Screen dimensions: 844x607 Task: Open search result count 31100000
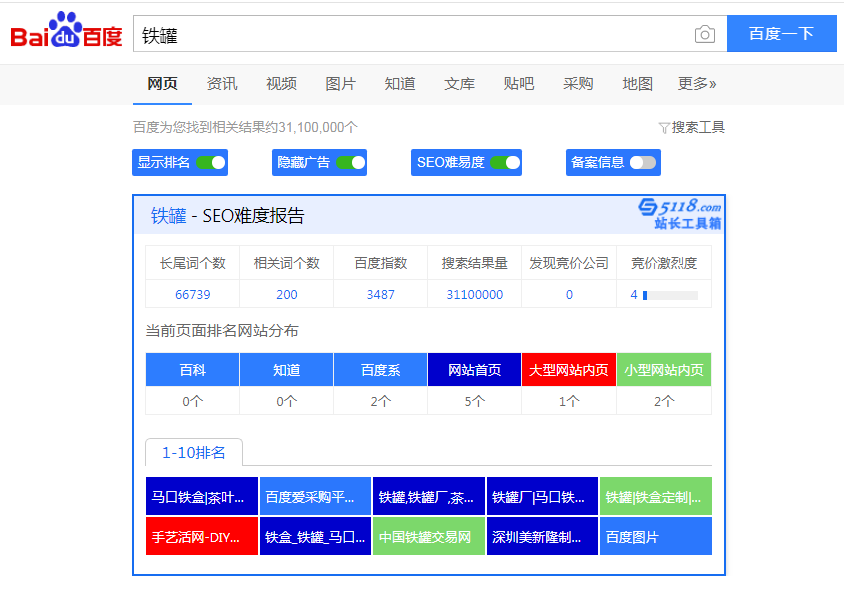(x=475, y=294)
